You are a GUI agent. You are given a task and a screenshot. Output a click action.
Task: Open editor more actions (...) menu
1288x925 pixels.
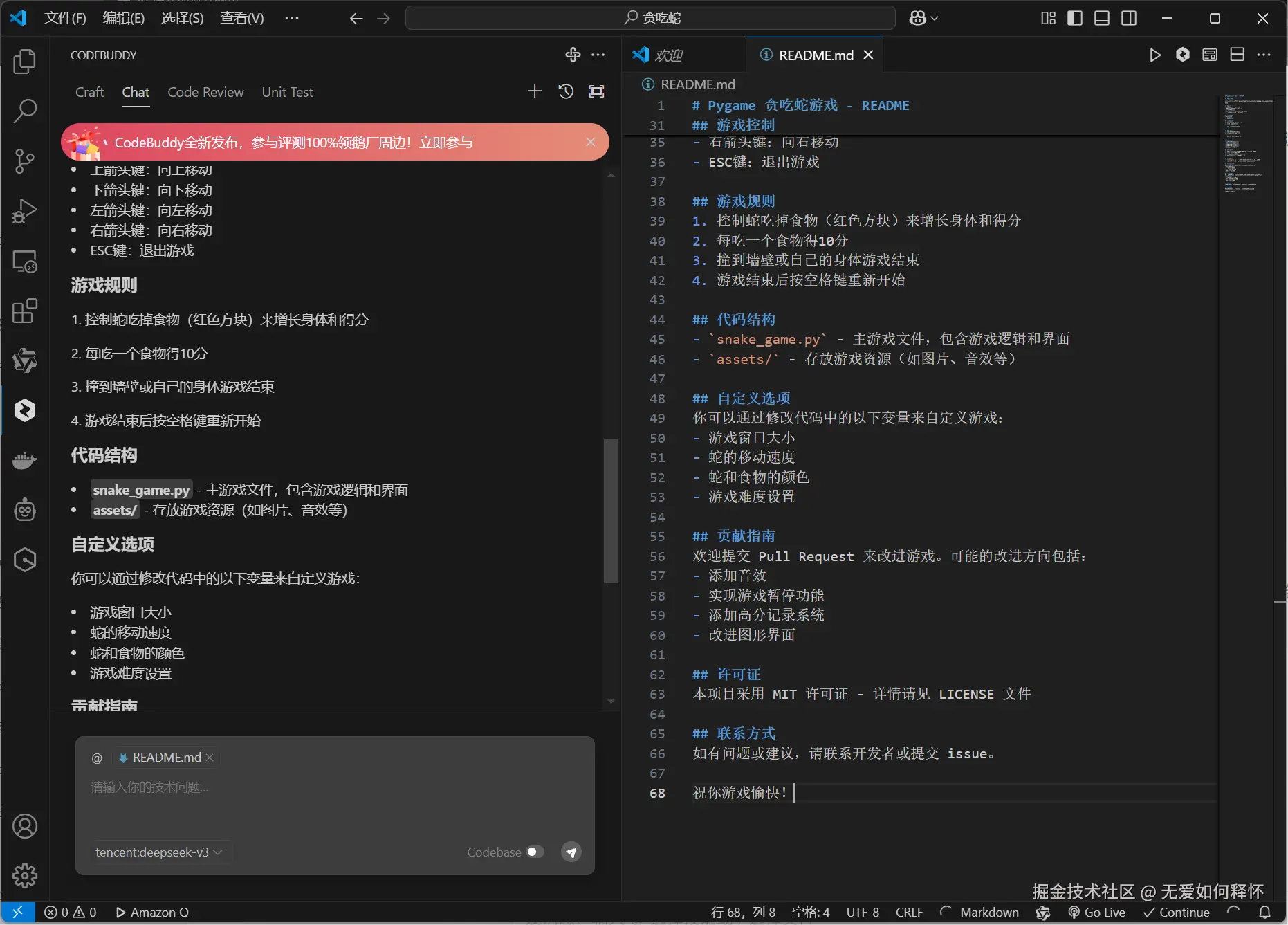coord(1264,55)
